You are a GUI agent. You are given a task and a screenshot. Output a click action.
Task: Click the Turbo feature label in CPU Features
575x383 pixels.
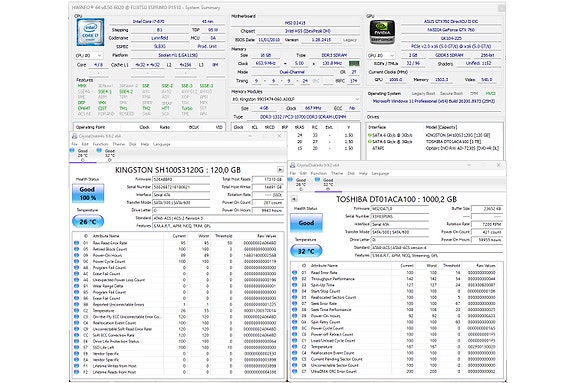(187, 108)
